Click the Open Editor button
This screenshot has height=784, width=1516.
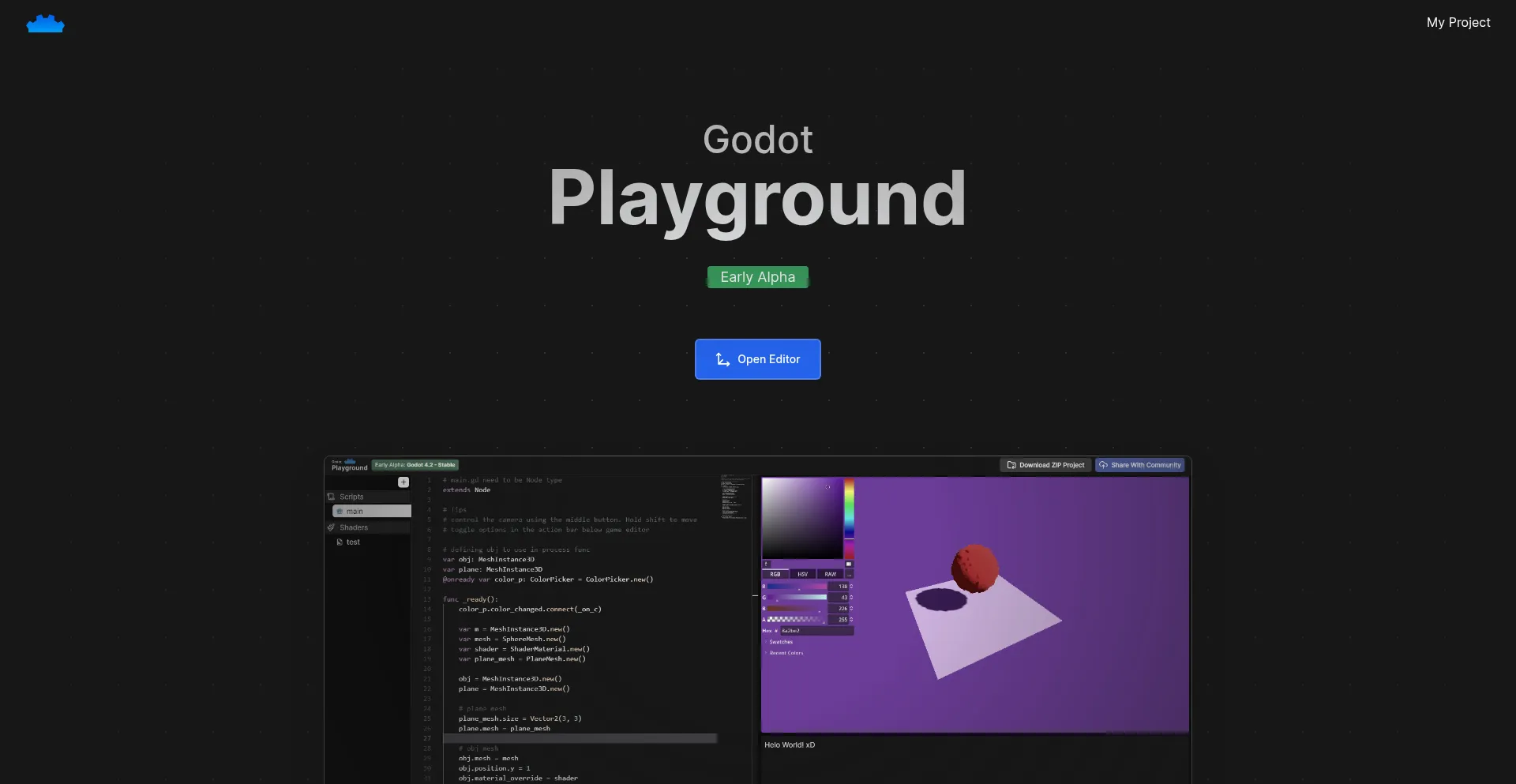758,359
